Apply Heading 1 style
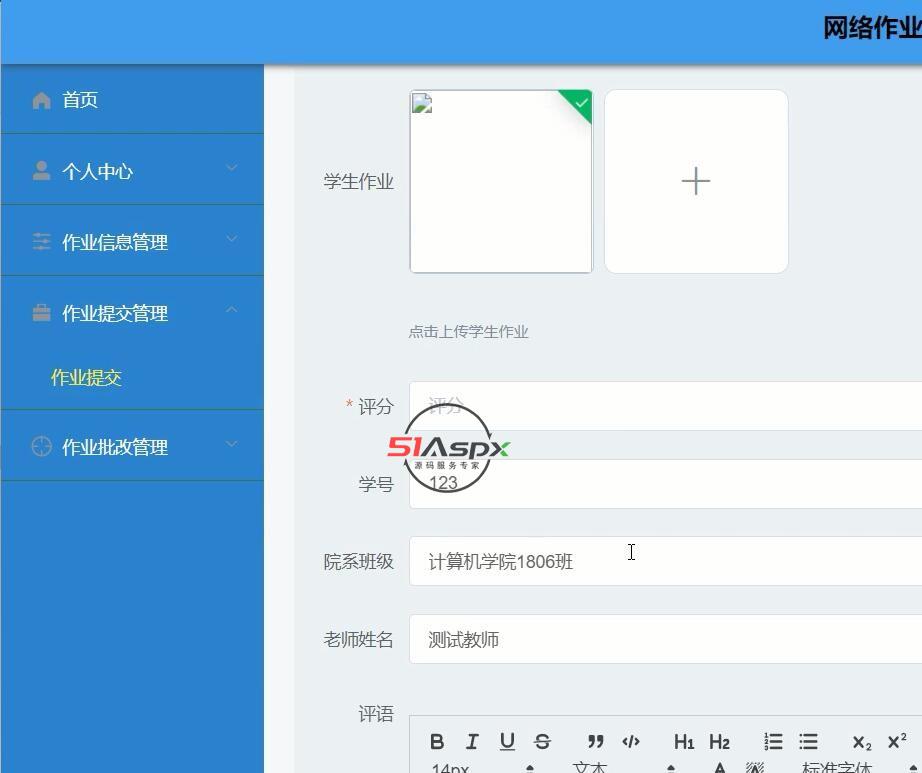The image size is (922, 773). pyautogui.click(x=684, y=742)
